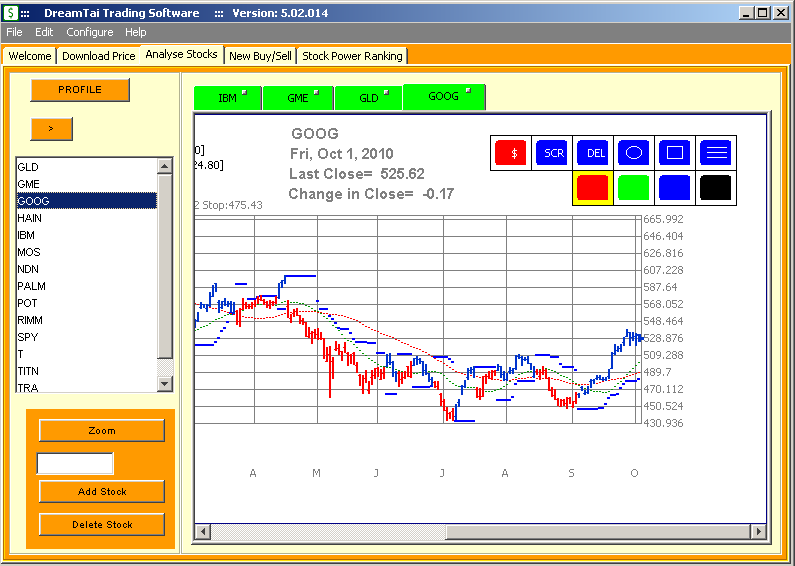Click the stock symbol input field
This screenshot has width=795, height=566.
pyautogui.click(x=75, y=463)
